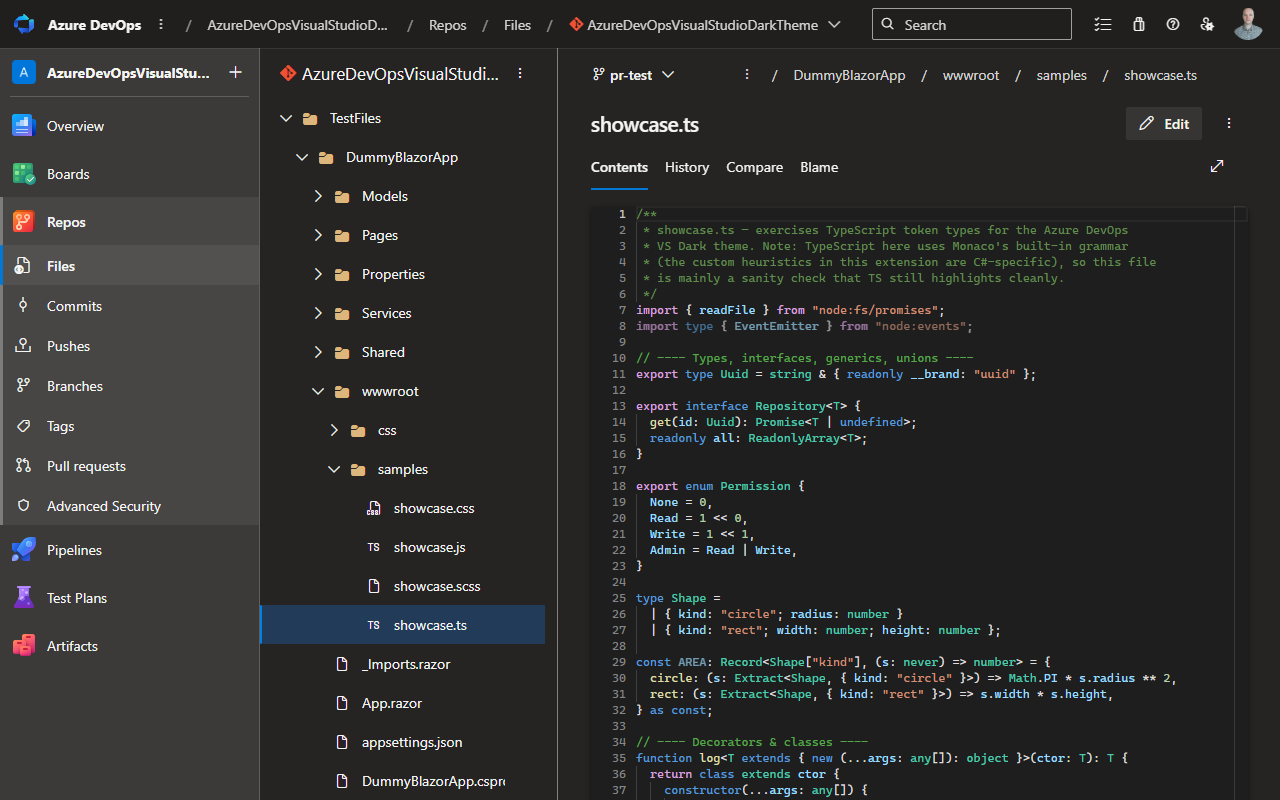Click the Edit button

click(1164, 124)
